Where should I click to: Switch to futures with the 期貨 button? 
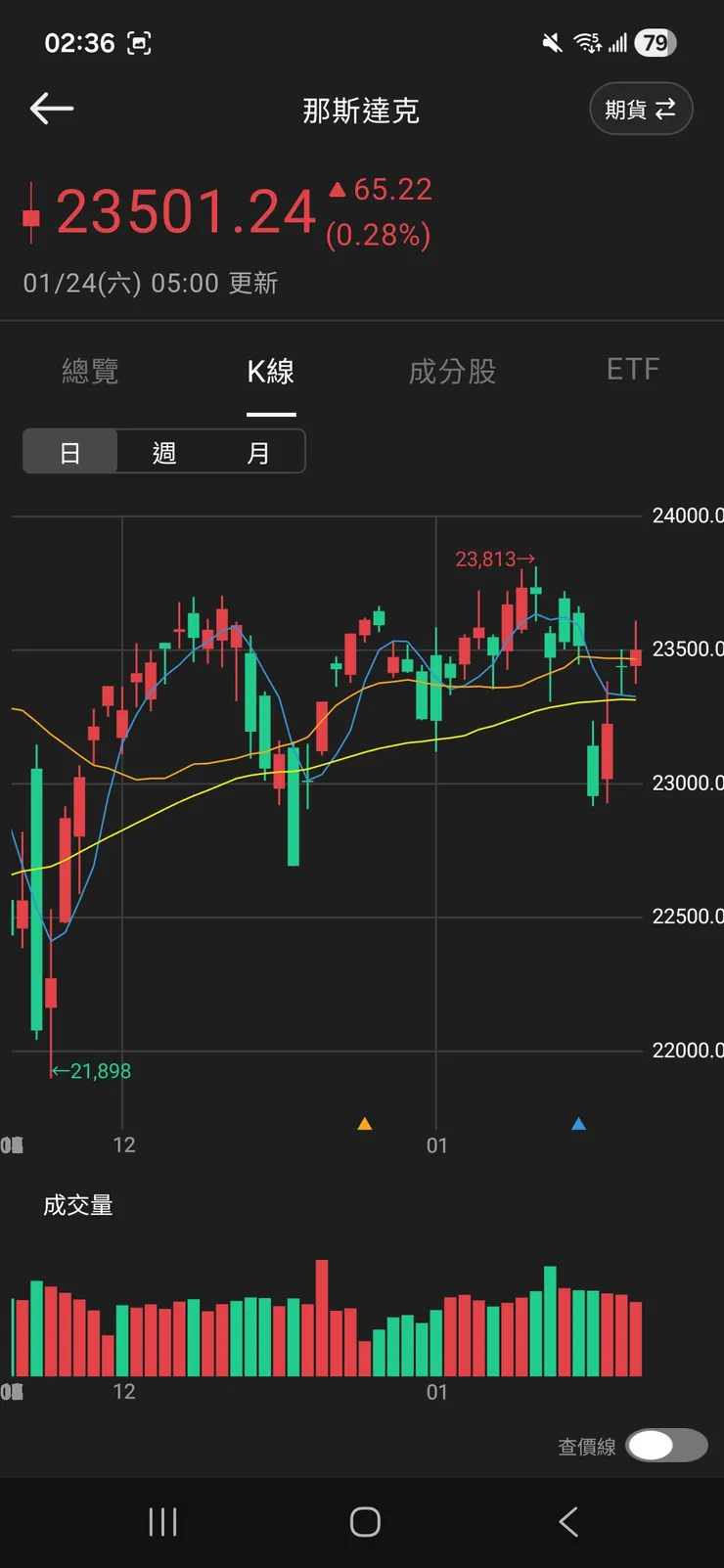pyautogui.click(x=641, y=109)
